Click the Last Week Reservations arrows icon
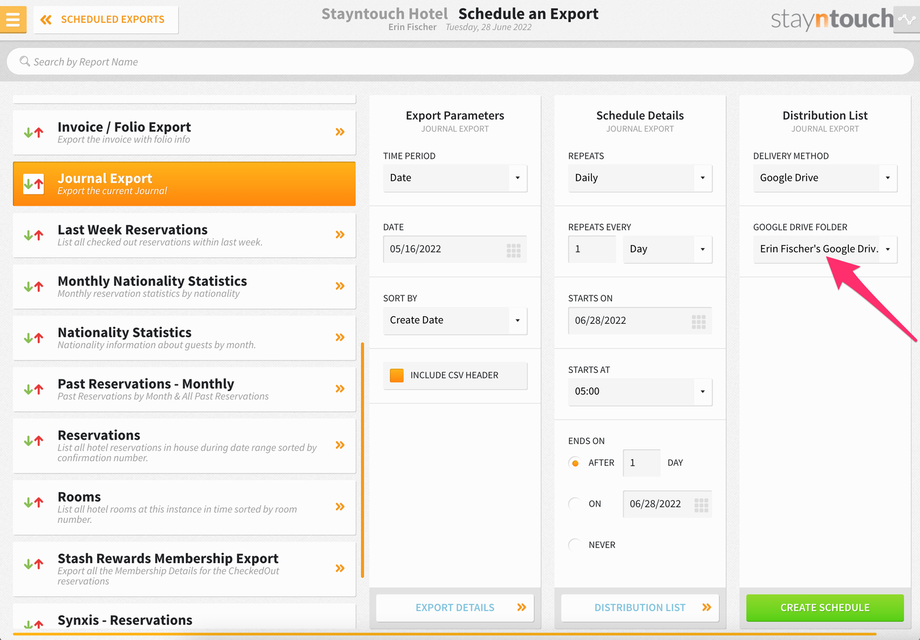Viewport: 920px width, 640px height. tap(33, 235)
